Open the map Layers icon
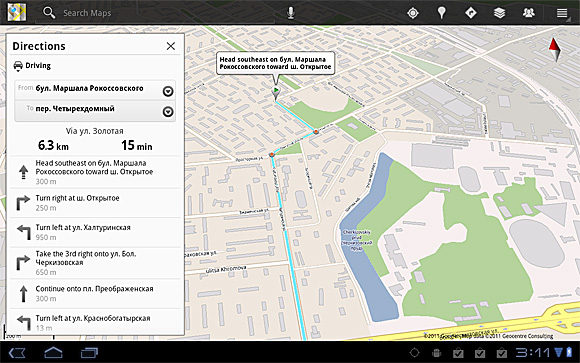 point(499,13)
